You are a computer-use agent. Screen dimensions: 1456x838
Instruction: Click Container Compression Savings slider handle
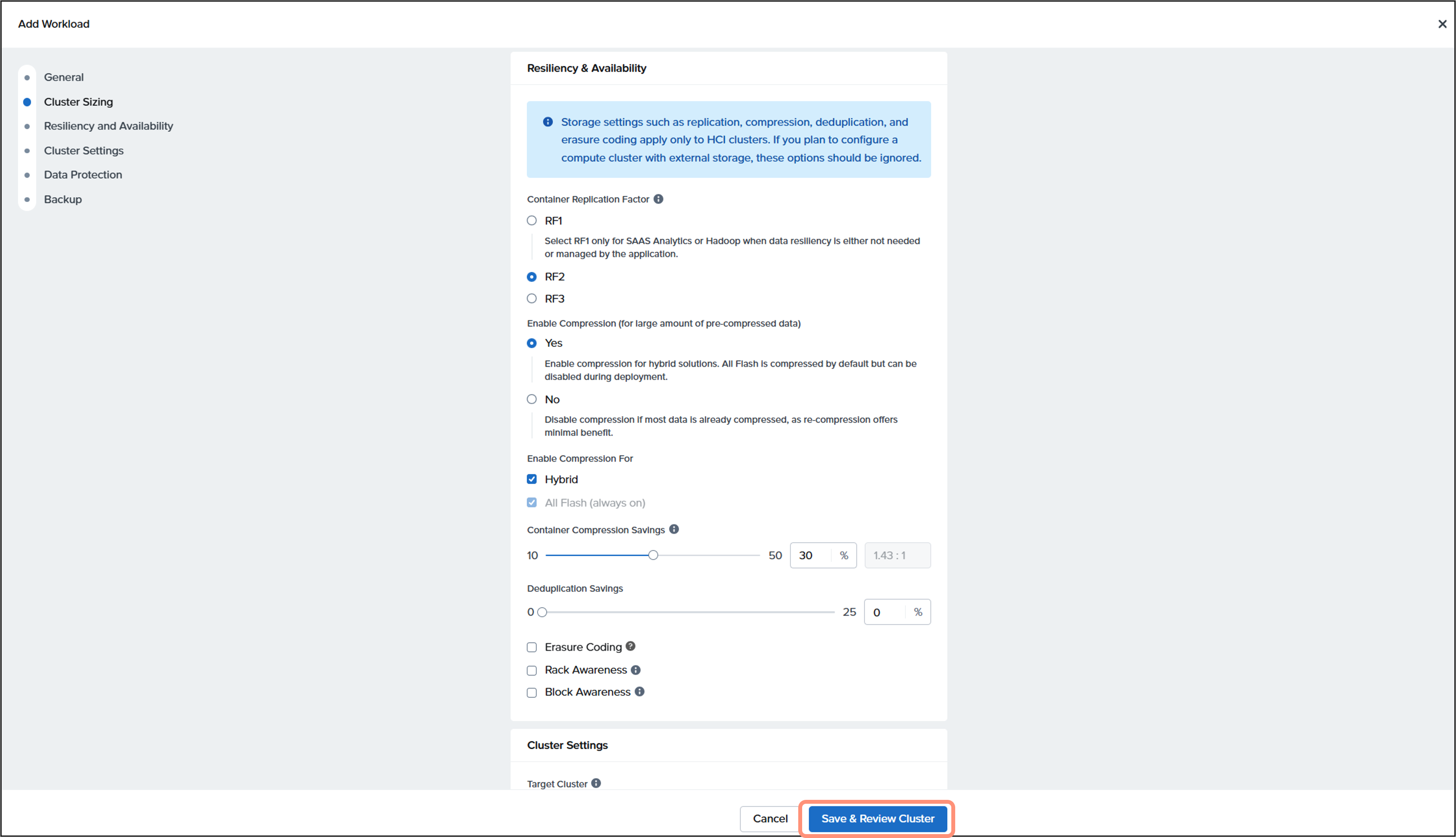point(653,555)
